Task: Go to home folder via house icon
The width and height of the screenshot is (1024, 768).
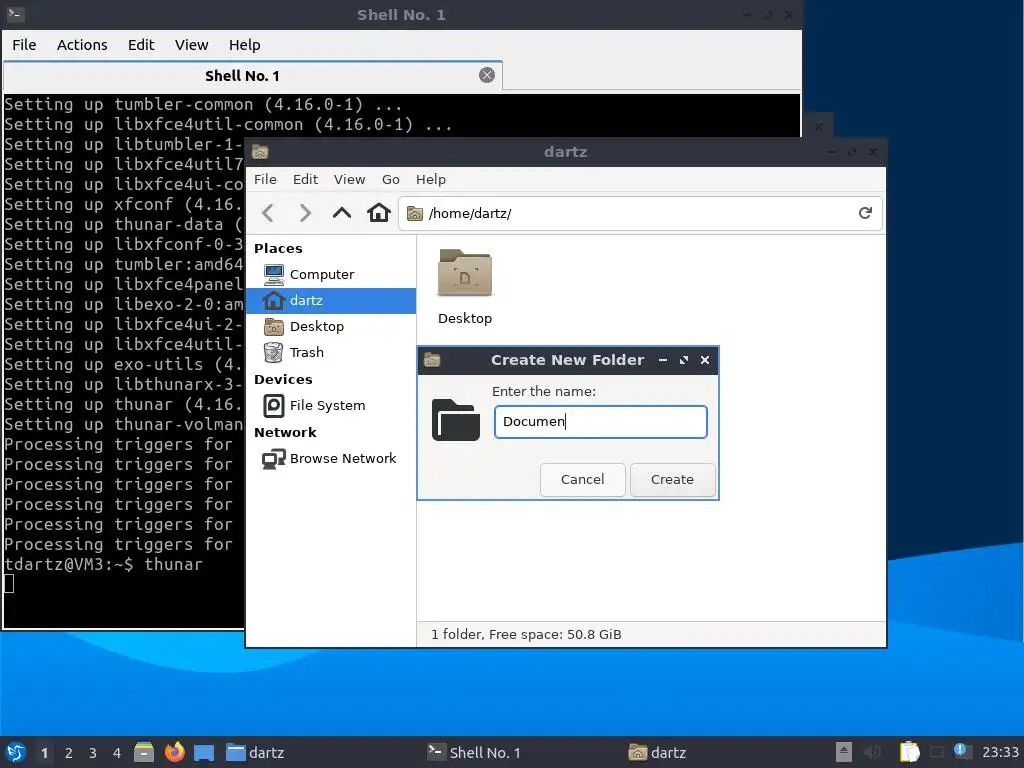Action: tap(379, 213)
